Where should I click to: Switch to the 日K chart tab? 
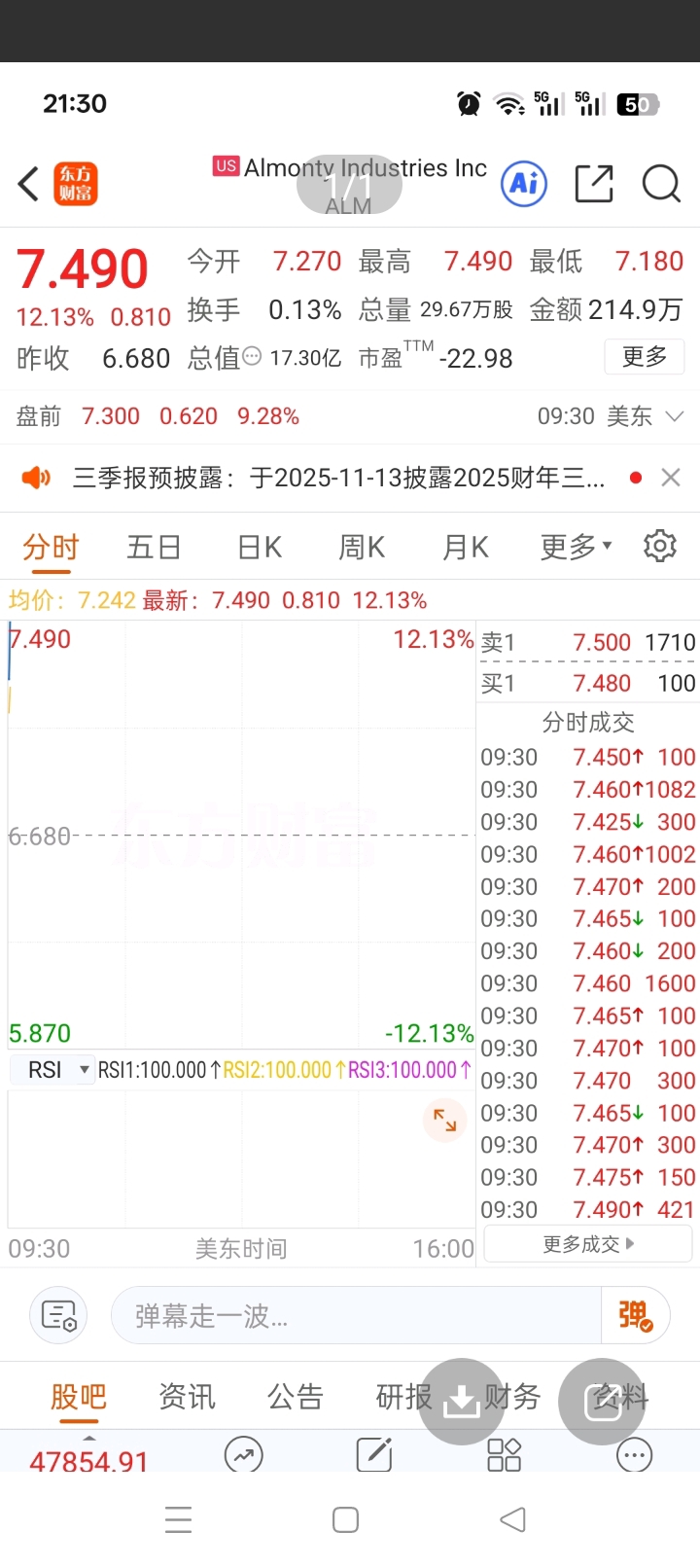pyautogui.click(x=260, y=547)
